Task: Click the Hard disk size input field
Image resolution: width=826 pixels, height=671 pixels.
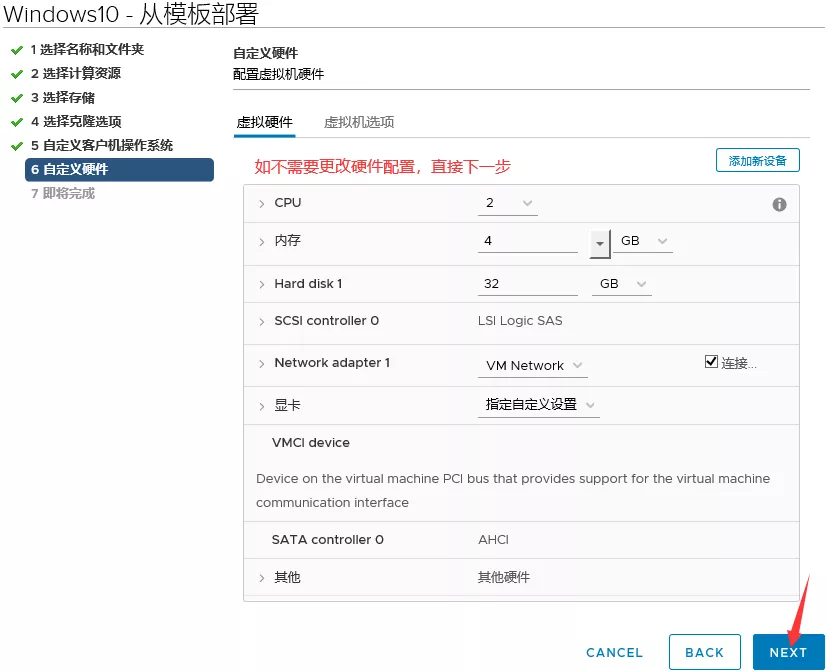Action: (x=527, y=284)
